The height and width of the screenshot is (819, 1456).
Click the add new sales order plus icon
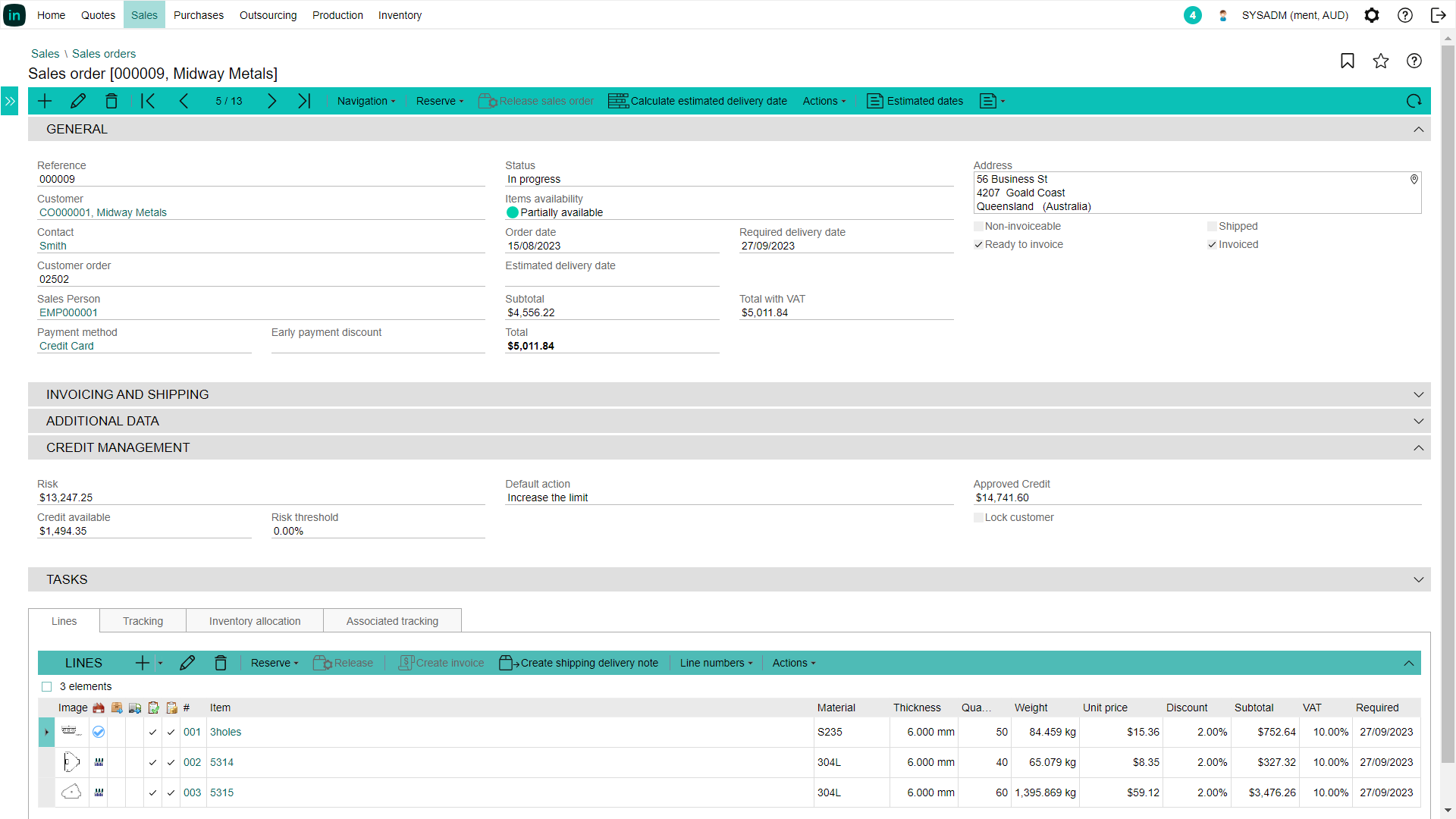pos(45,101)
